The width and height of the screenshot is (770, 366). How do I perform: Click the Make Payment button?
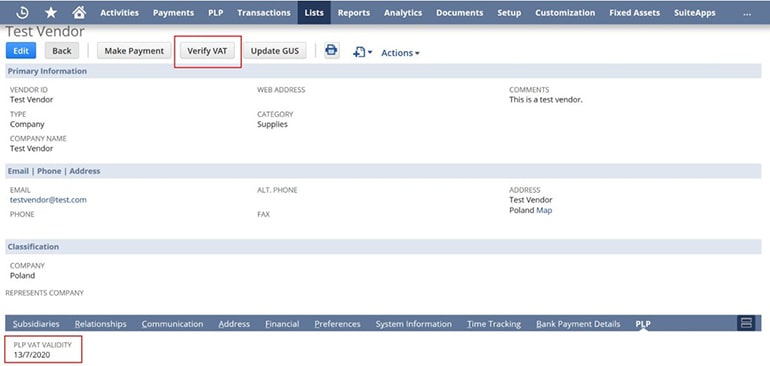coord(134,51)
